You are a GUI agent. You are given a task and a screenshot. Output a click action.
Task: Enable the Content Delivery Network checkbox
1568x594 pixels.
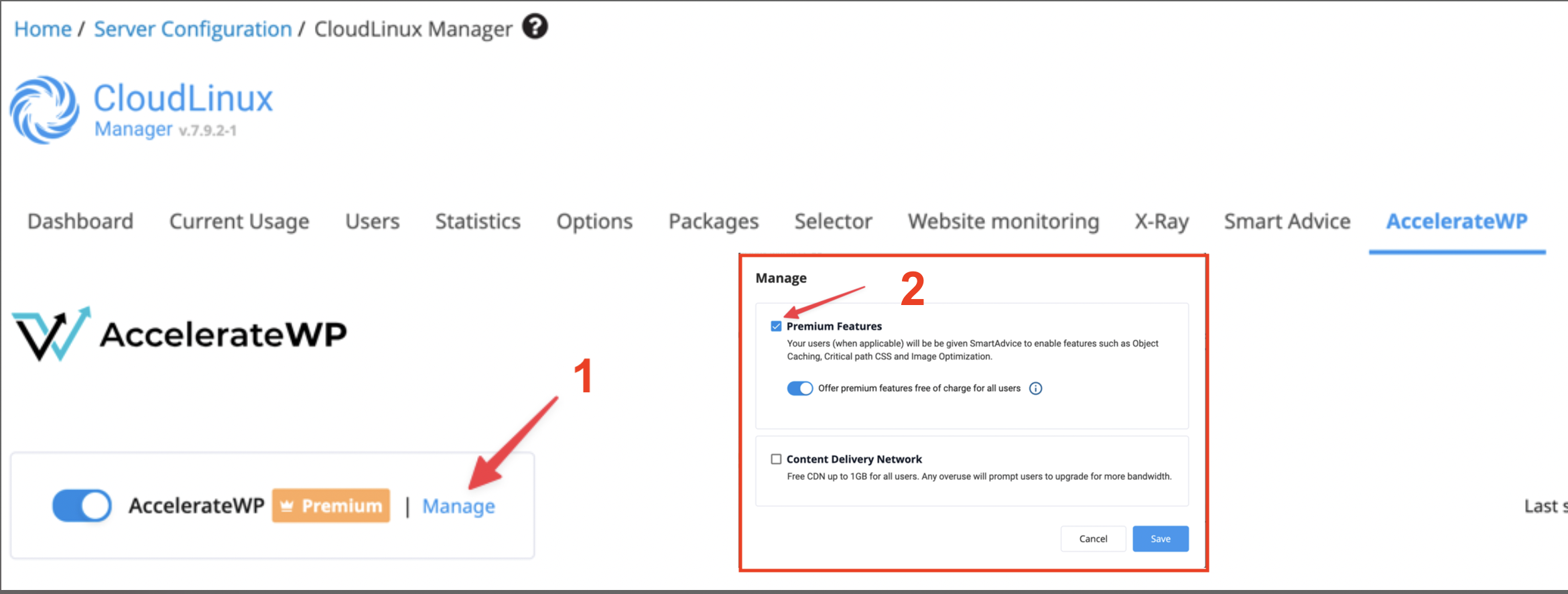click(x=776, y=459)
